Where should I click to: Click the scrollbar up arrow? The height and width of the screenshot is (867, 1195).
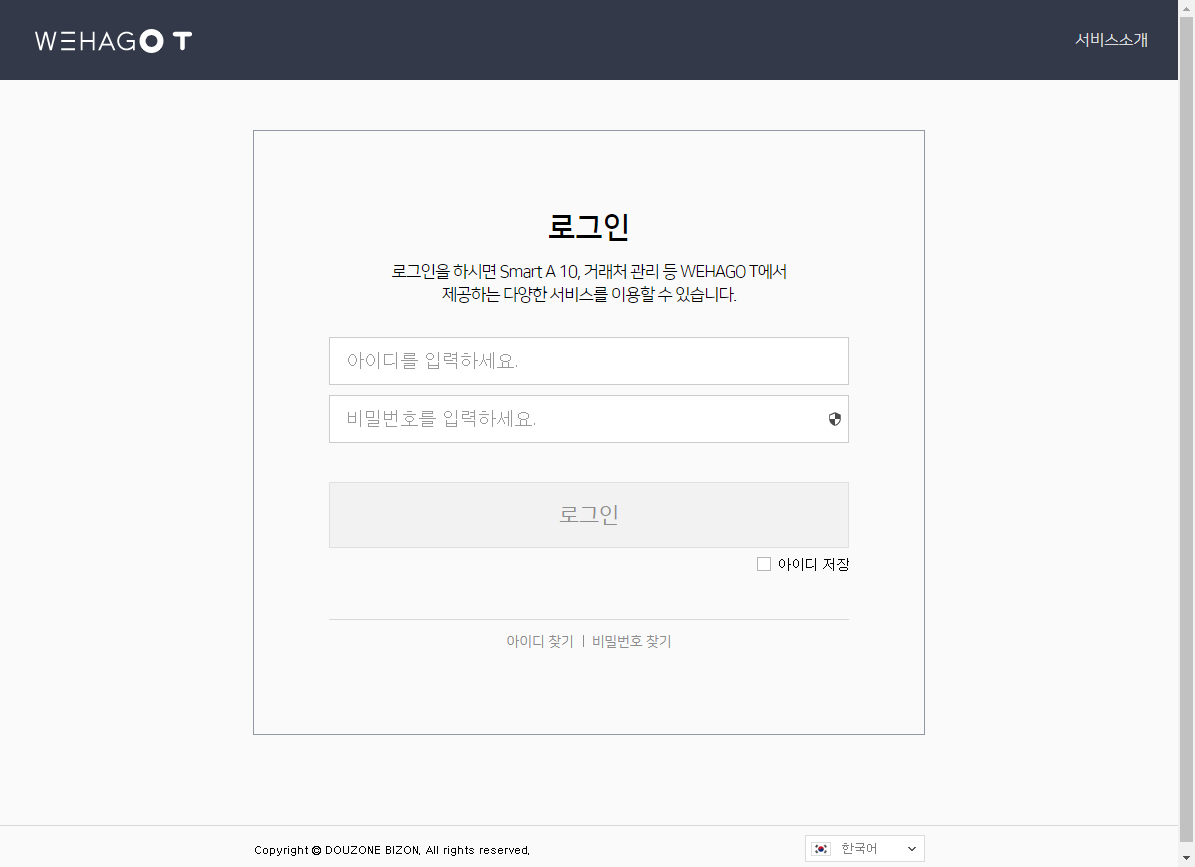click(1187, 7)
